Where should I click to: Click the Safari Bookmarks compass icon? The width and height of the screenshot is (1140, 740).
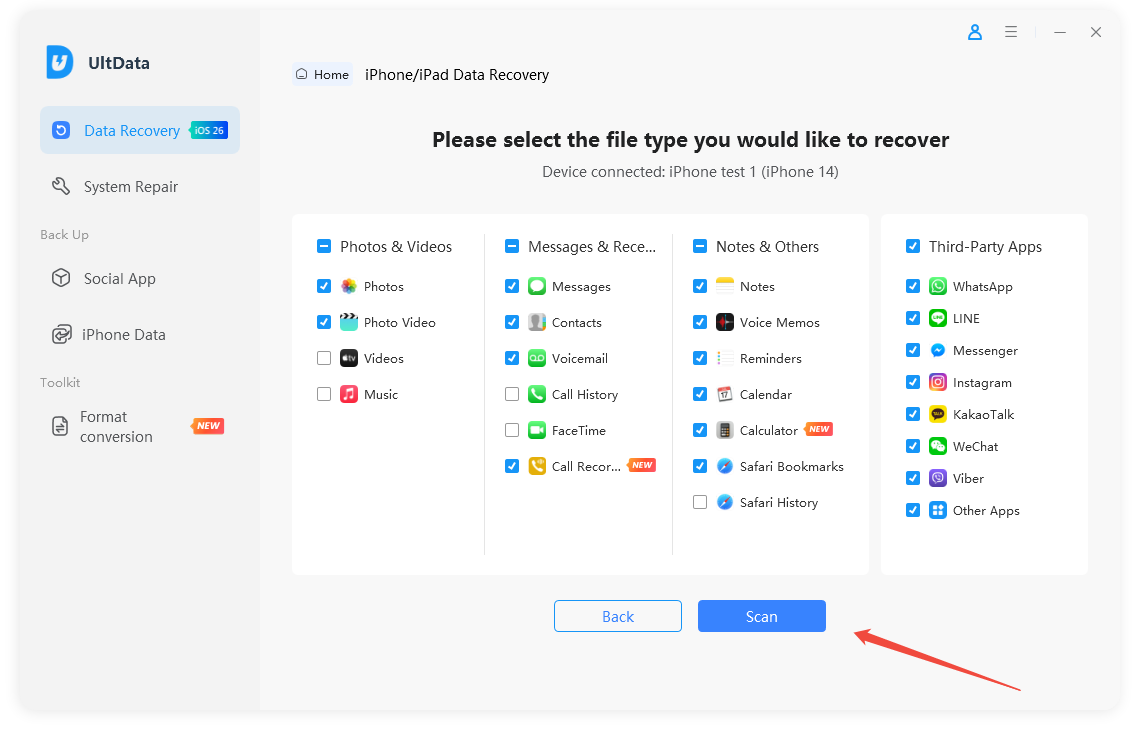pyautogui.click(x=725, y=466)
